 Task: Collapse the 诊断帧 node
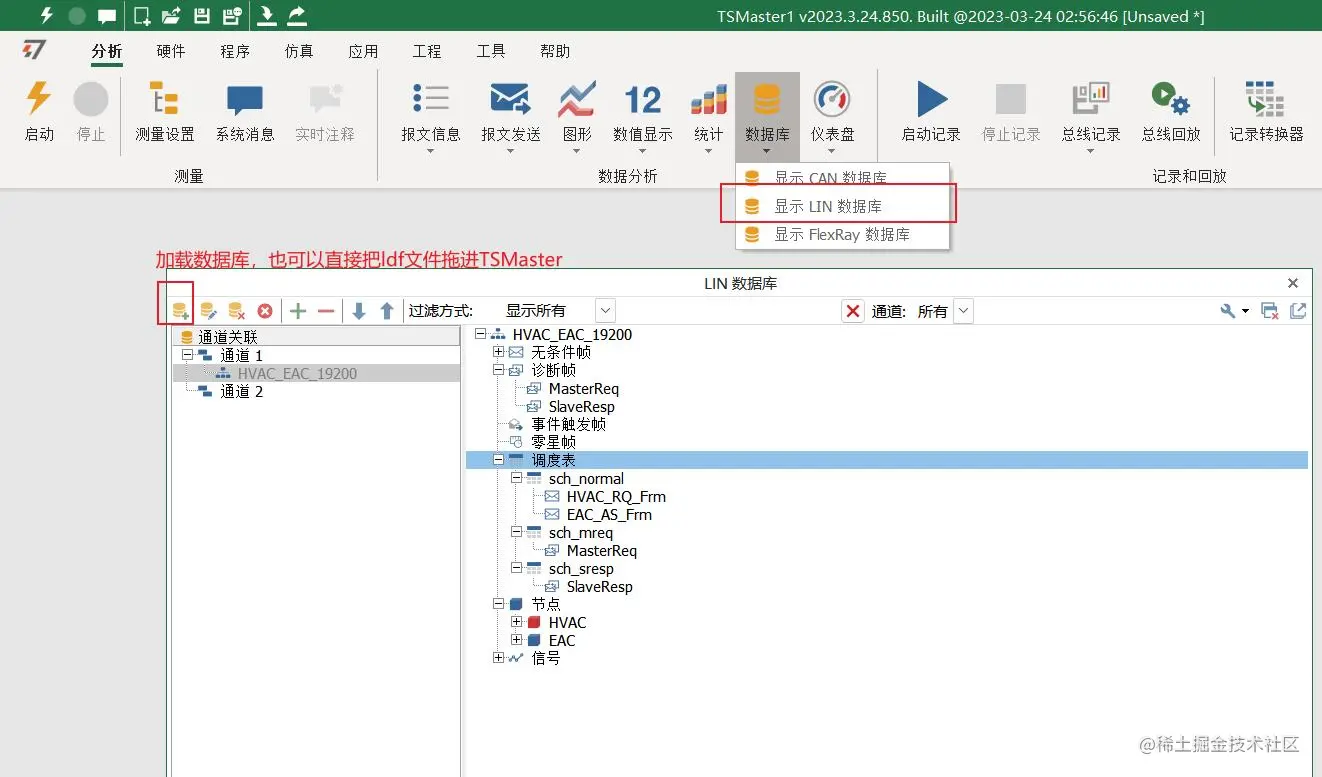(x=499, y=370)
